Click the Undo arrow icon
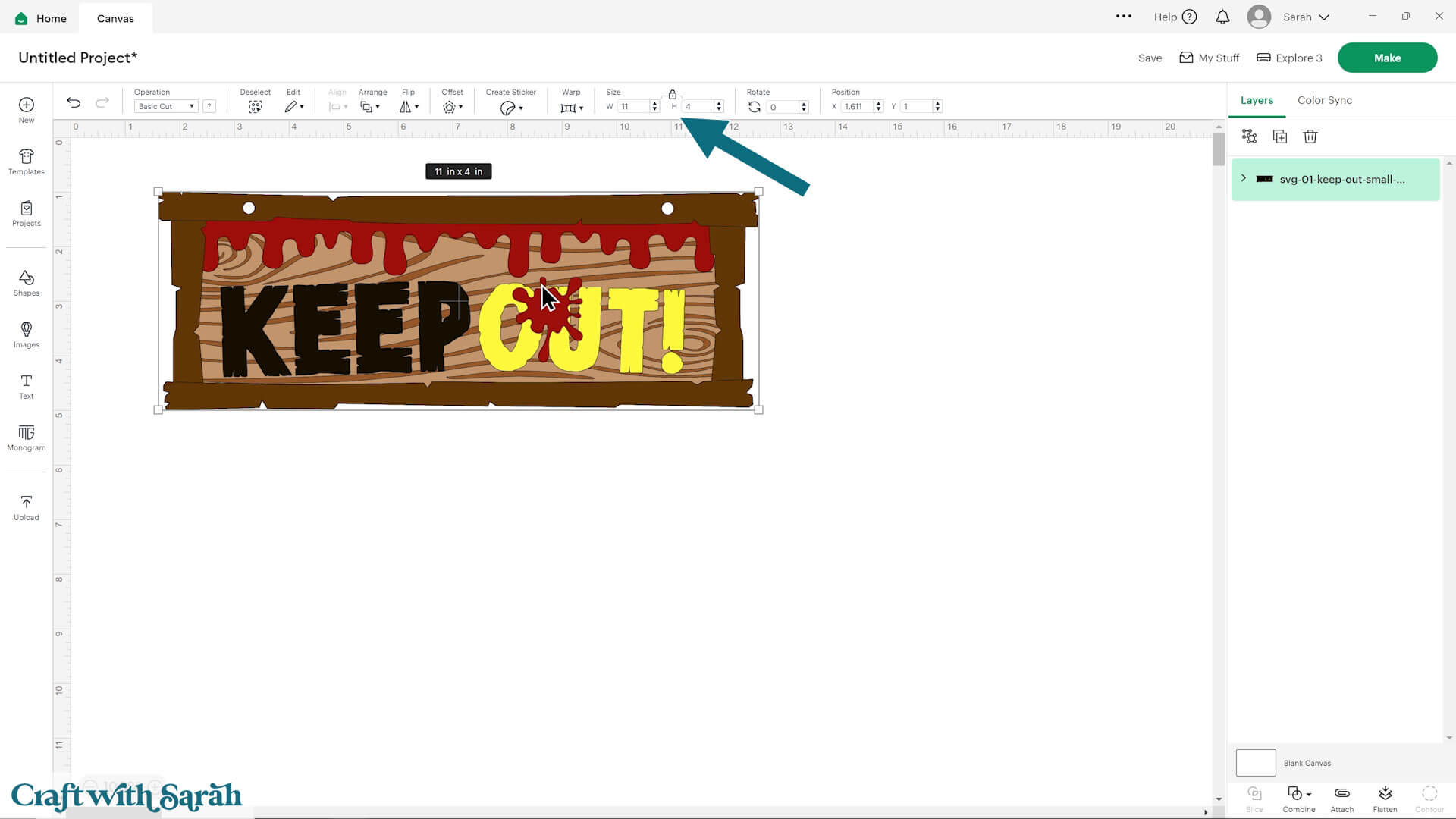The width and height of the screenshot is (1456, 819). 74,102
